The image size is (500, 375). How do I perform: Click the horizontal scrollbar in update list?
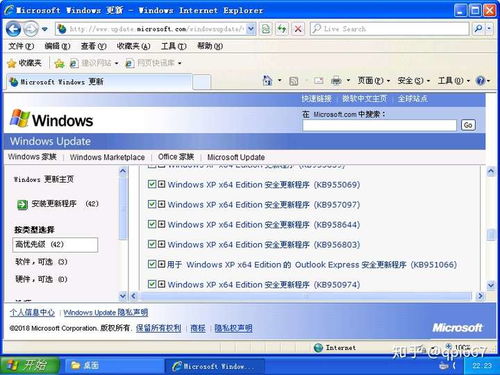point(306,296)
